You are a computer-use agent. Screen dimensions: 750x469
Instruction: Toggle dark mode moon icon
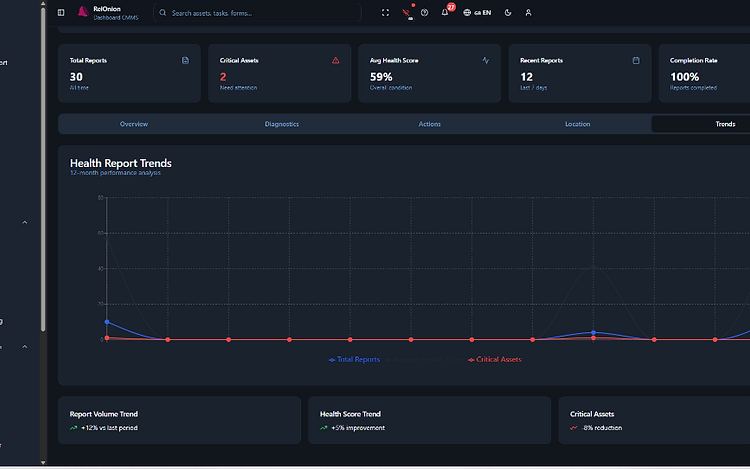(x=508, y=13)
